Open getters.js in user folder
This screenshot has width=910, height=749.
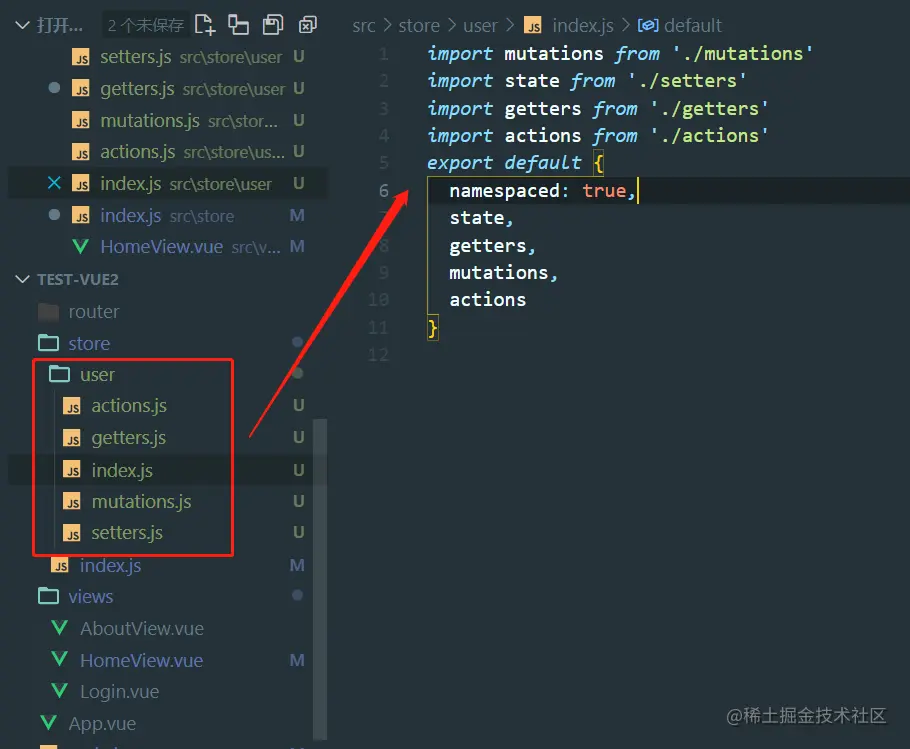pos(128,437)
